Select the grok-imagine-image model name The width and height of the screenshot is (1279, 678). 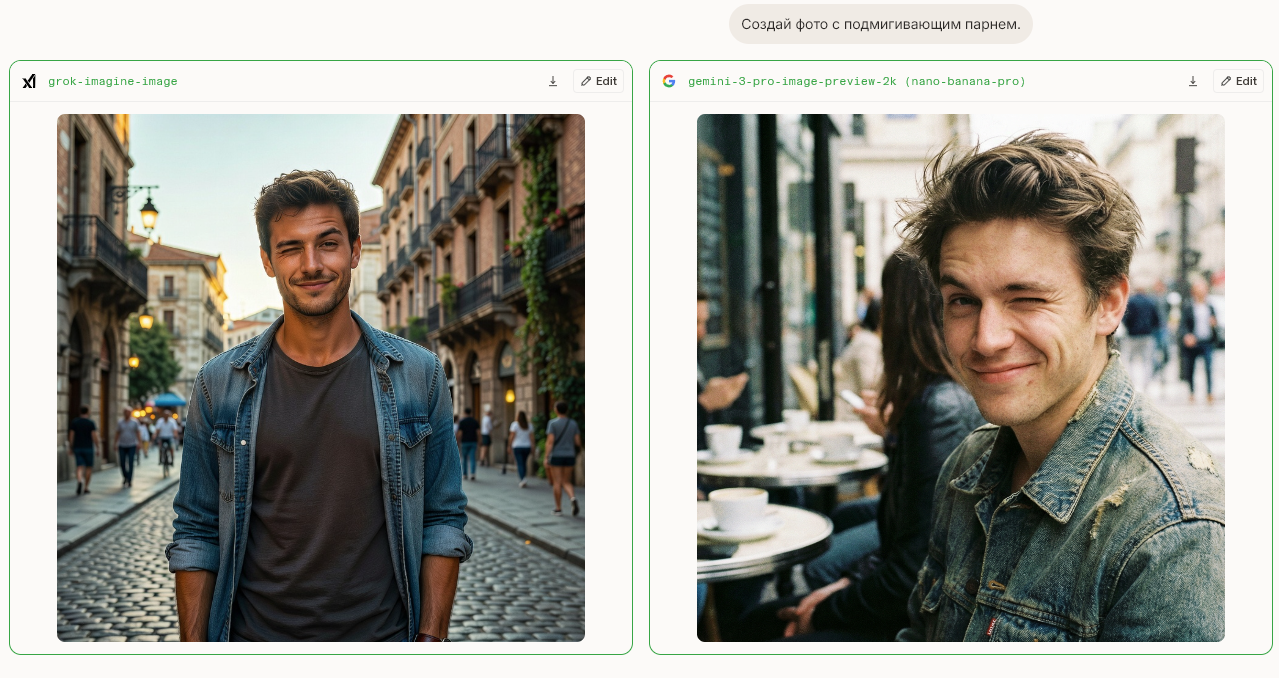point(113,81)
